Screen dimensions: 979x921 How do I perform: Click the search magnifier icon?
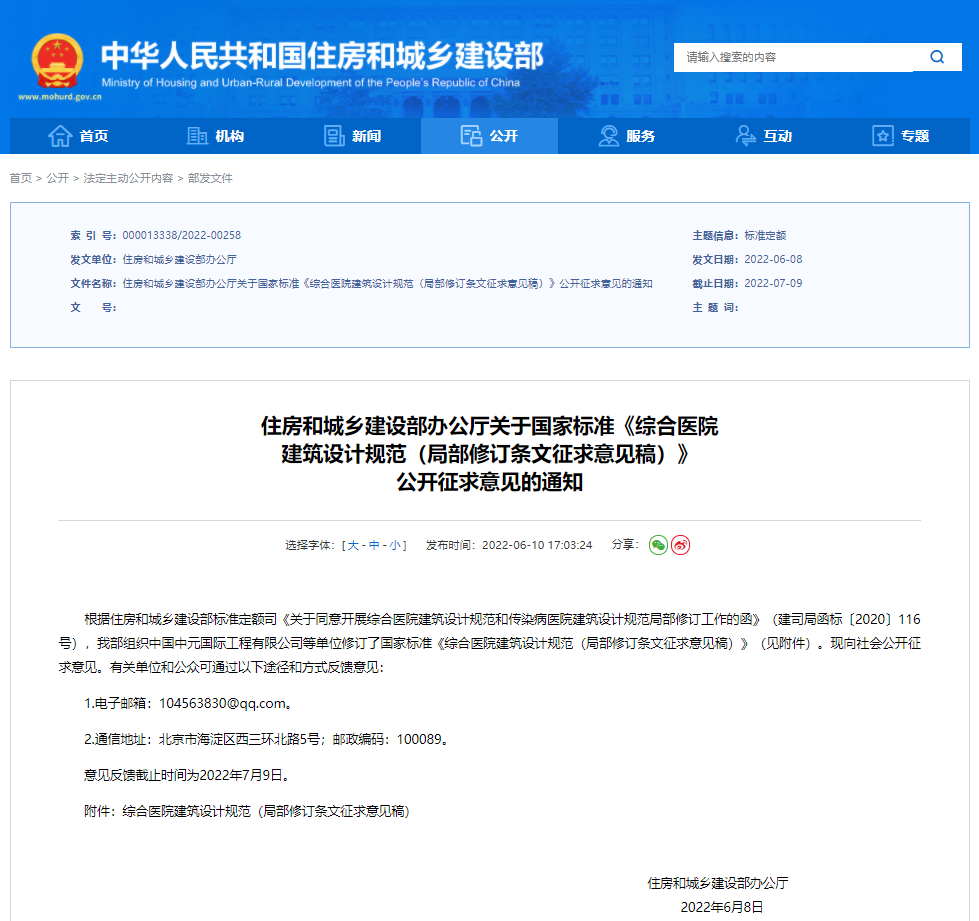pyautogui.click(x=937, y=57)
